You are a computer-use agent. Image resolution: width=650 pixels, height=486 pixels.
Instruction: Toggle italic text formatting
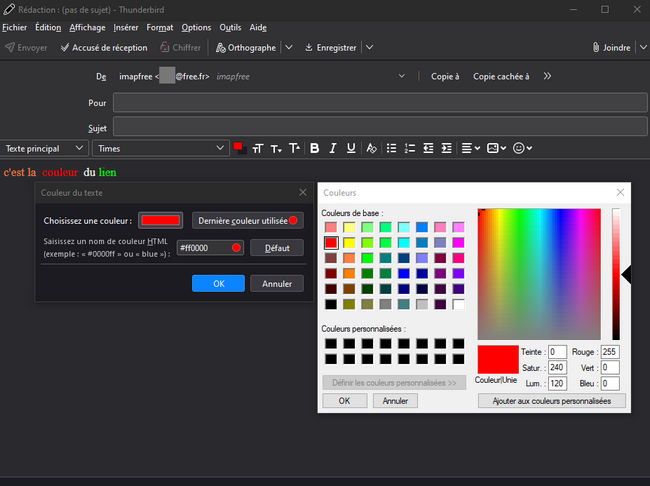coord(332,148)
